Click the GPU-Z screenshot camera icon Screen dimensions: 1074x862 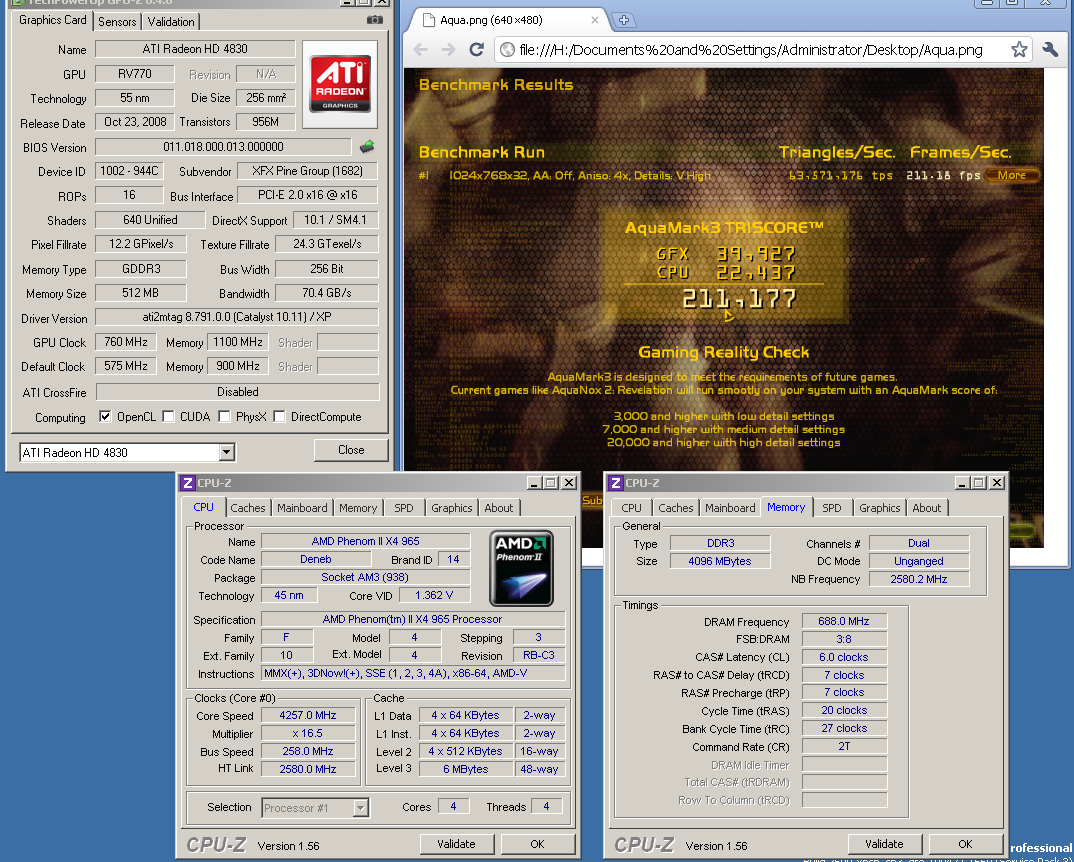click(375, 20)
